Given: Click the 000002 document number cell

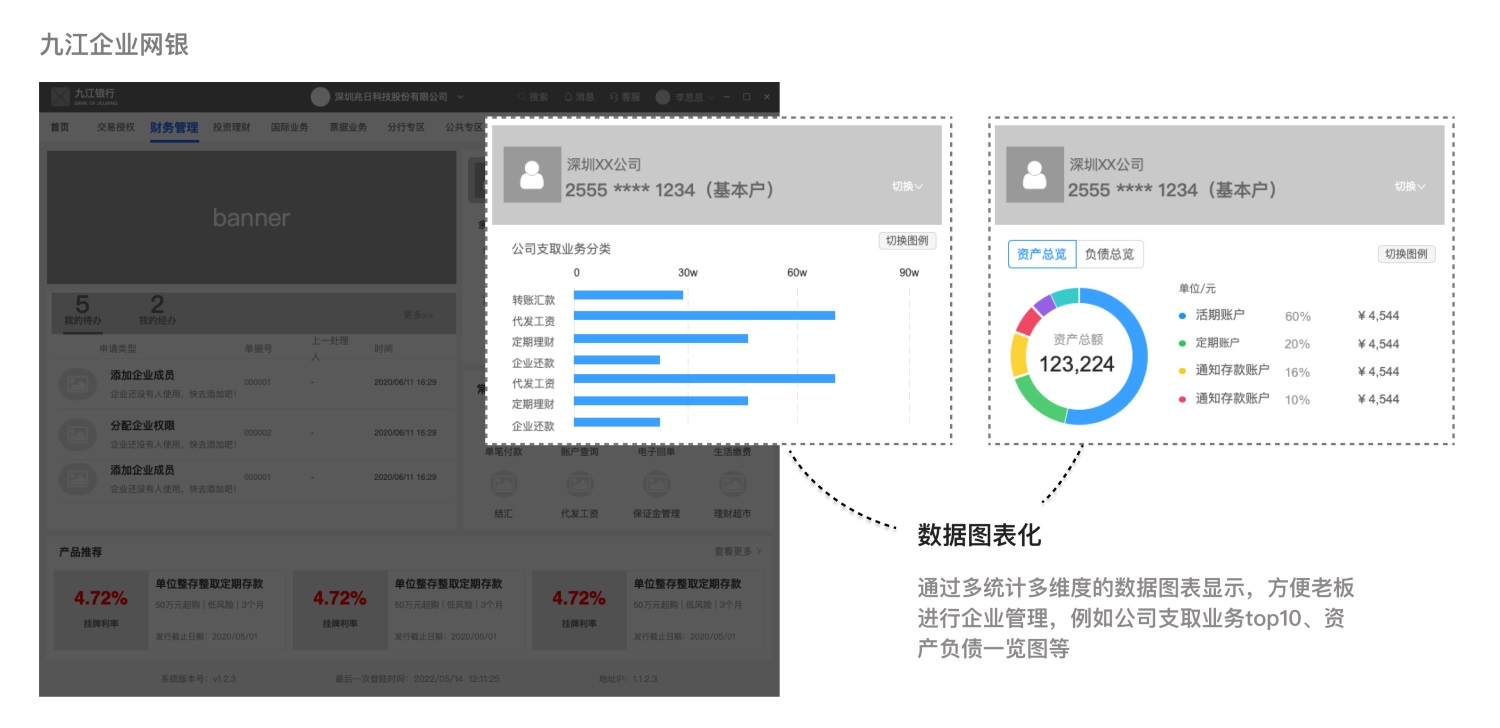Looking at the screenshot, I should click(x=257, y=432).
